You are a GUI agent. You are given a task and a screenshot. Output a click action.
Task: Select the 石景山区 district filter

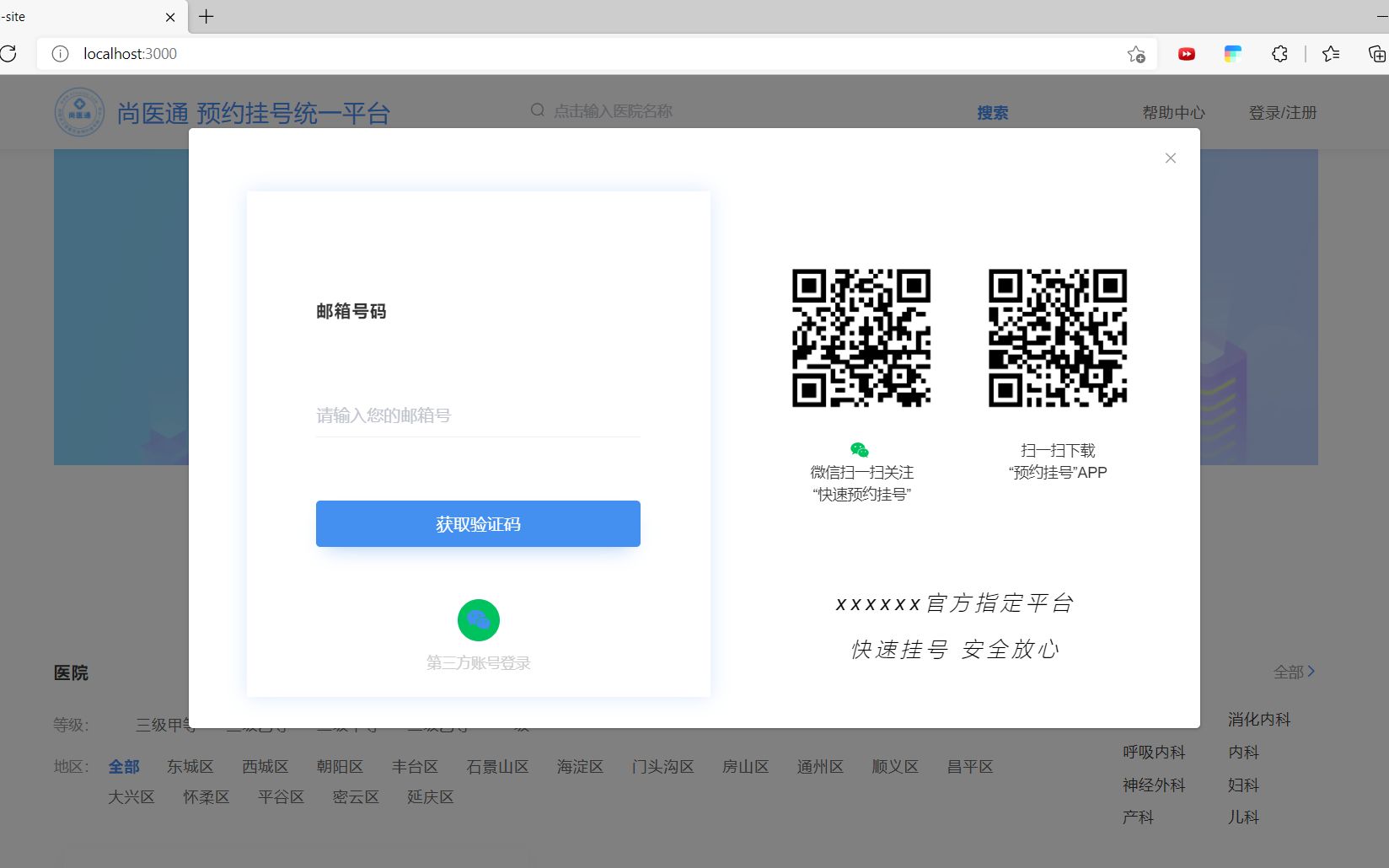click(x=497, y=767)
